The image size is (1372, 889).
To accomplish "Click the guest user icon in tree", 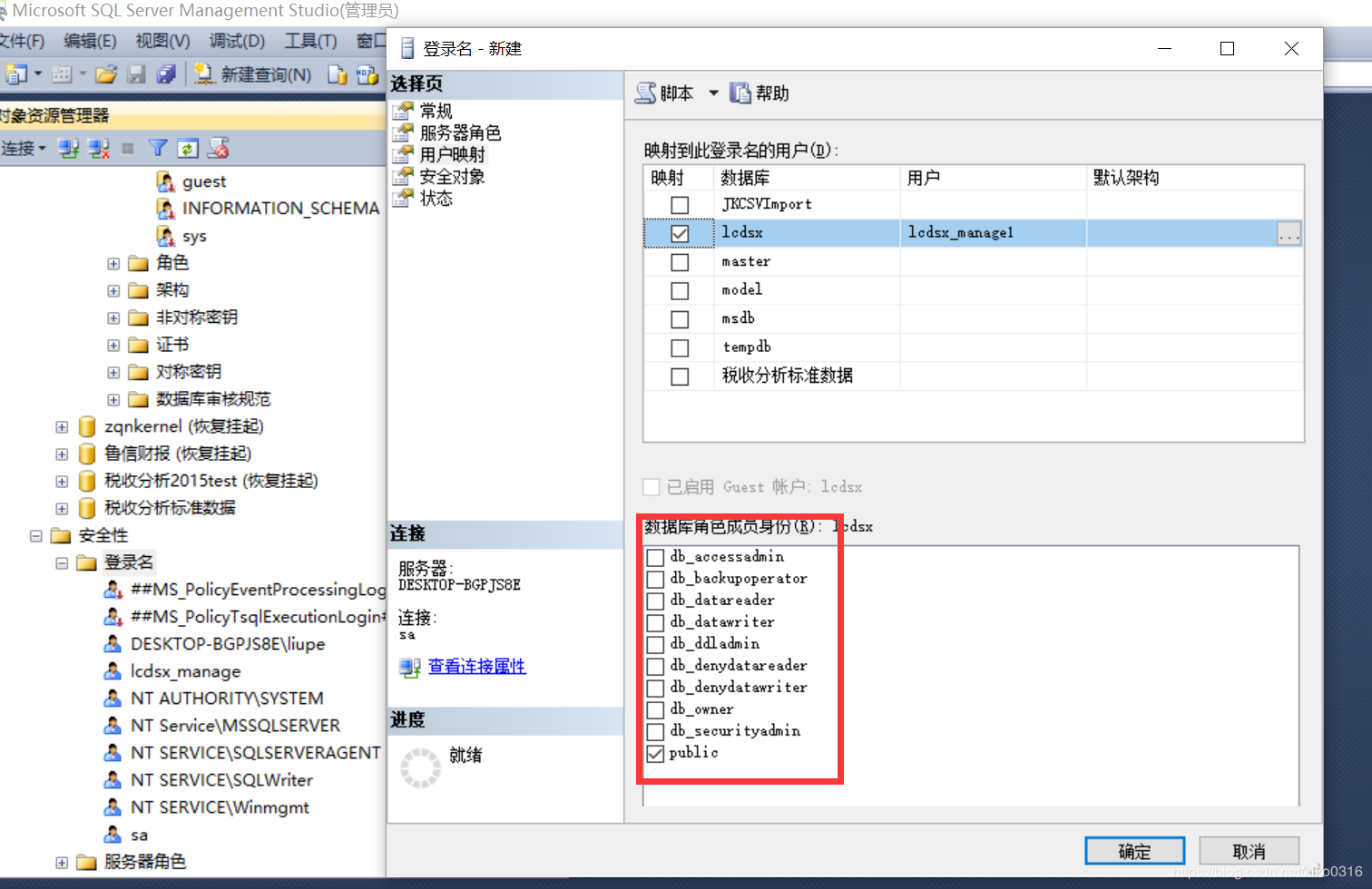I will (165, 181).
